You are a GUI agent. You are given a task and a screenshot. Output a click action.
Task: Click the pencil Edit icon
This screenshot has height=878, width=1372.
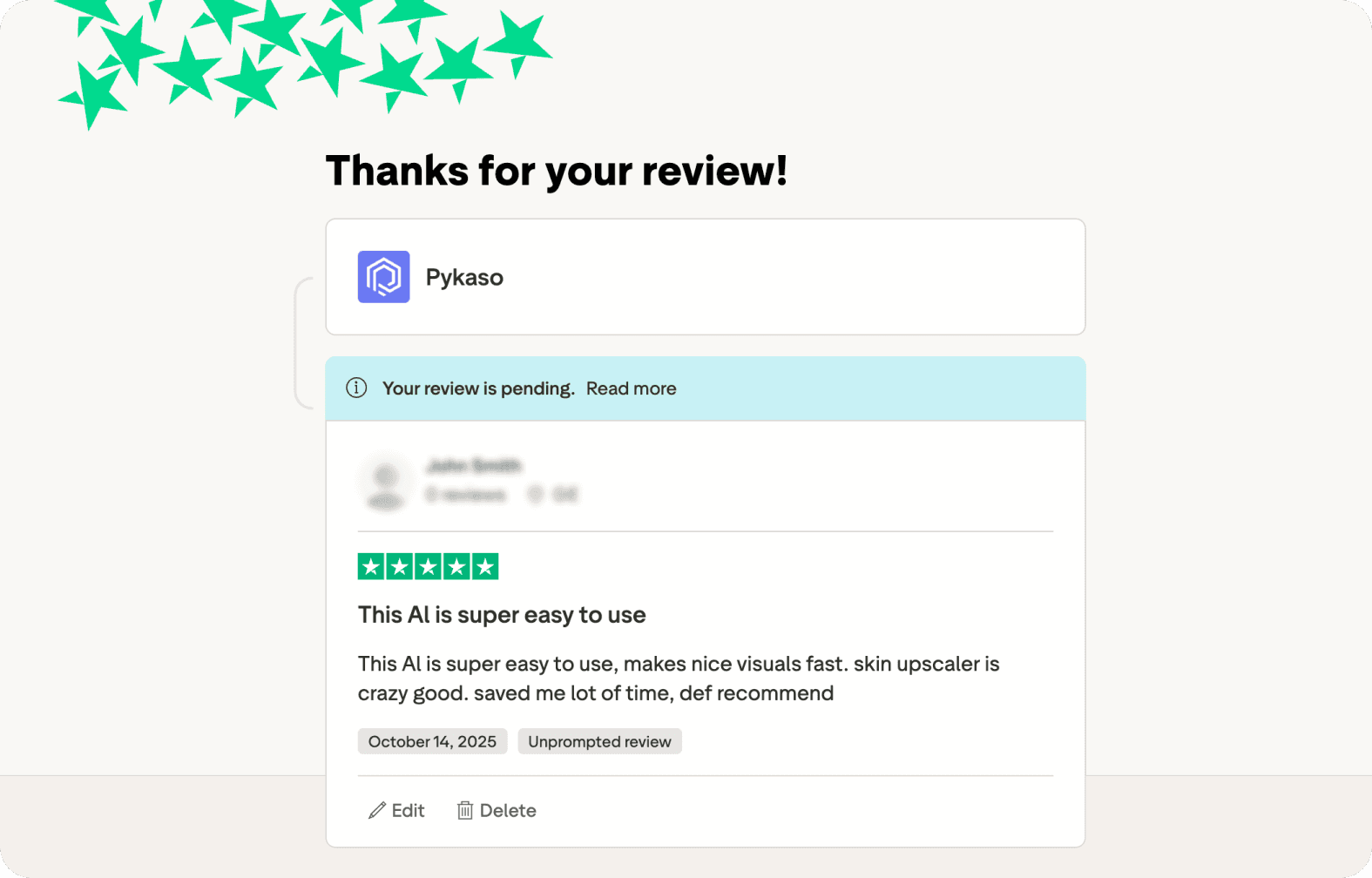(x=377, y=811)
